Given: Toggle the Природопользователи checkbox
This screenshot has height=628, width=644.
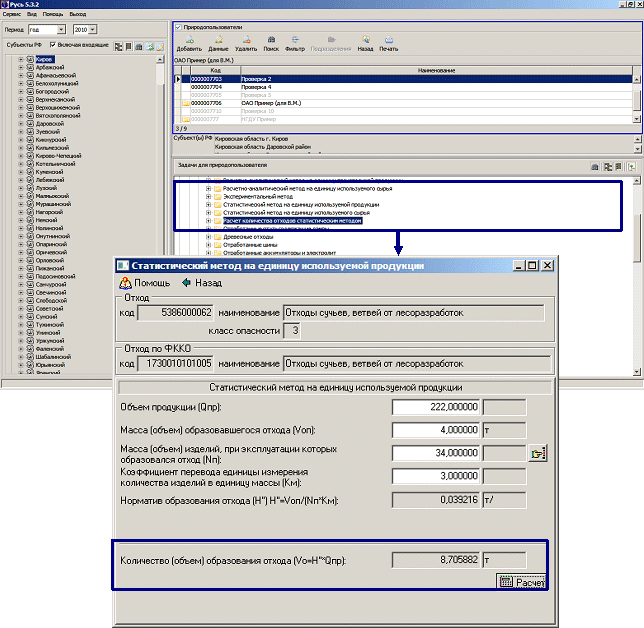Looking at the screenshot, I should pos(178,27).
